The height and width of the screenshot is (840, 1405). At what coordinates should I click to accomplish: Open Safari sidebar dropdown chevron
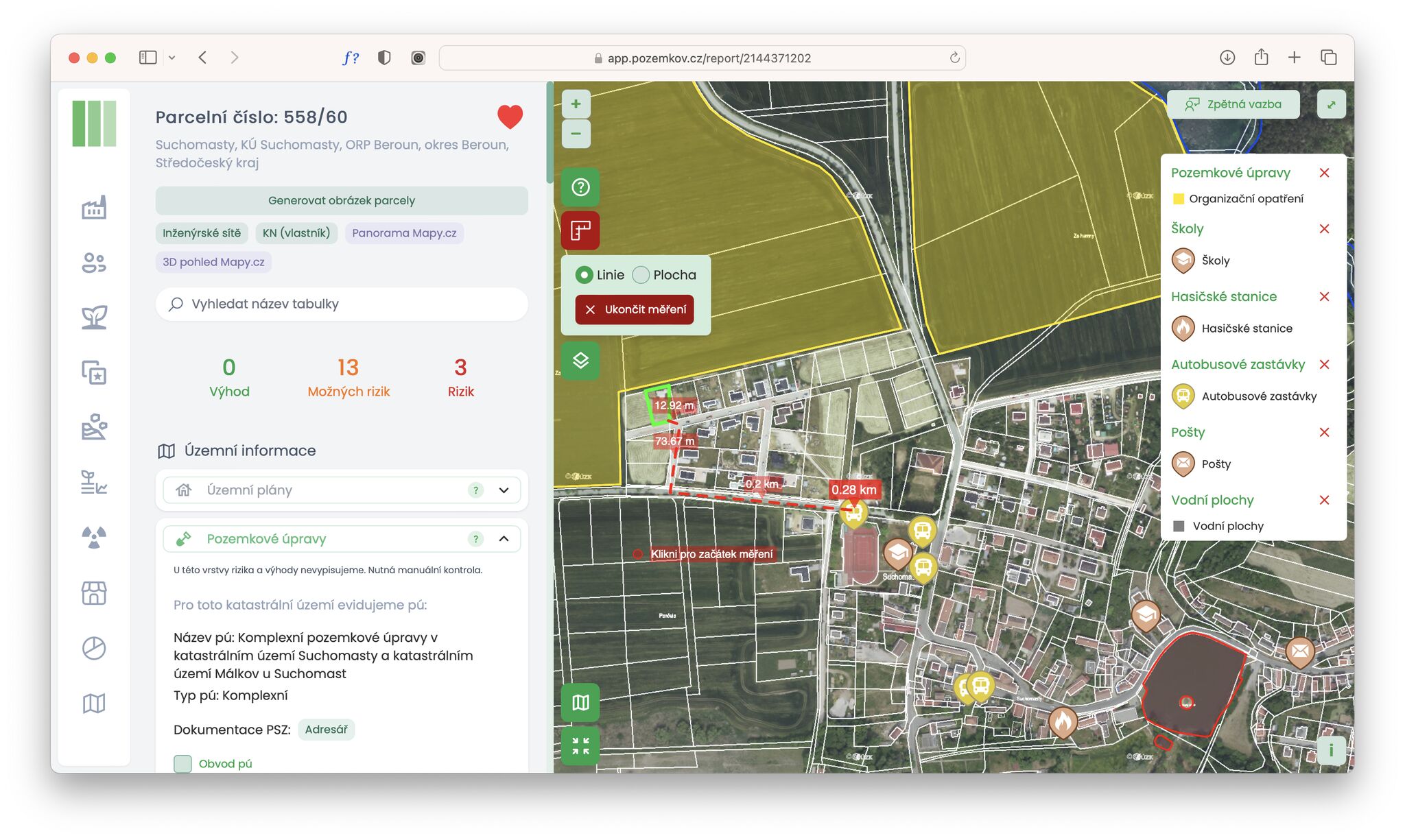click(x=172, y=58)
